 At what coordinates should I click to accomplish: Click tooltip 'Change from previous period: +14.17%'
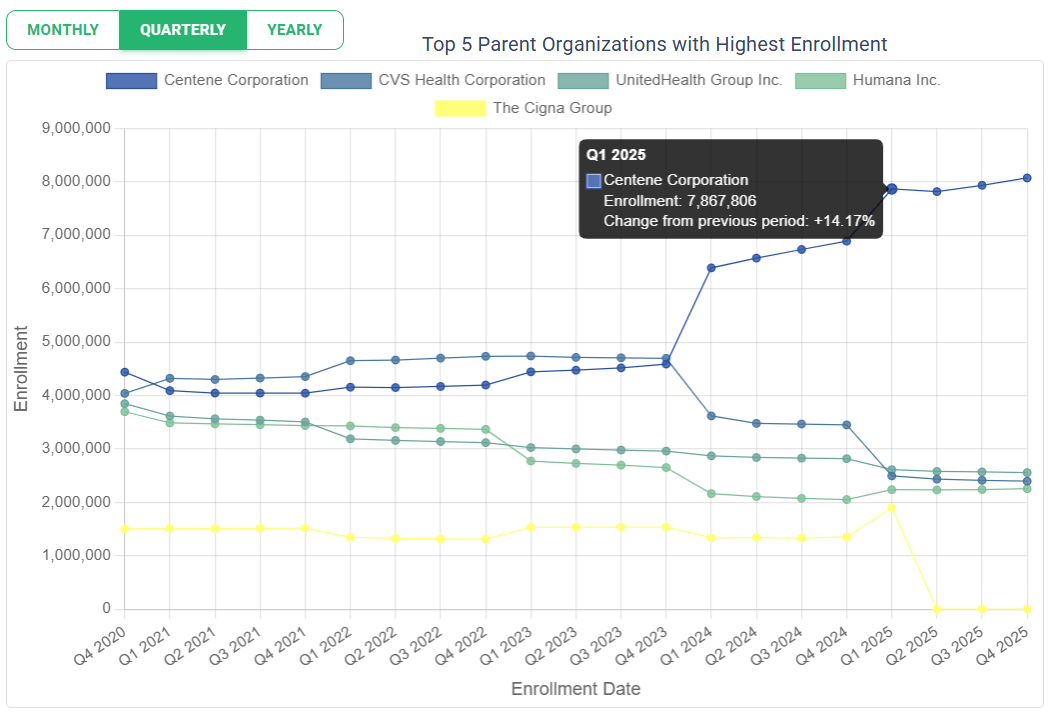click(739, 221)
